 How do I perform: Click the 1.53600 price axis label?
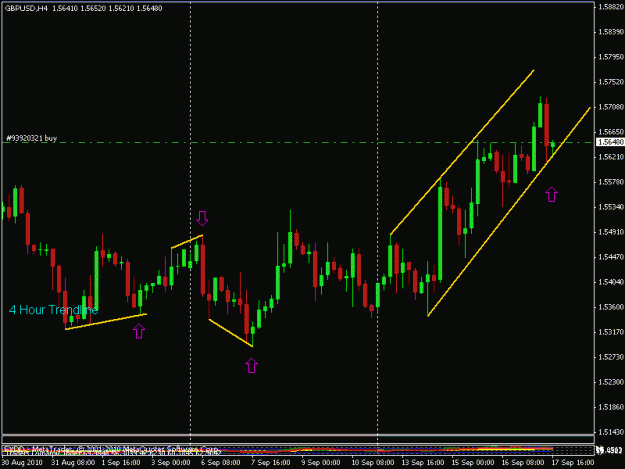pyautogui.click(x=611, y=307)
